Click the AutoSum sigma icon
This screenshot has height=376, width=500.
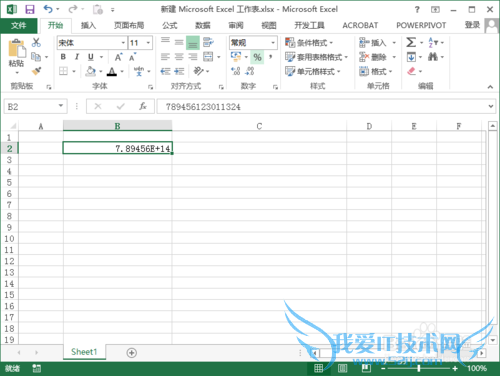[x=411, y=42]
